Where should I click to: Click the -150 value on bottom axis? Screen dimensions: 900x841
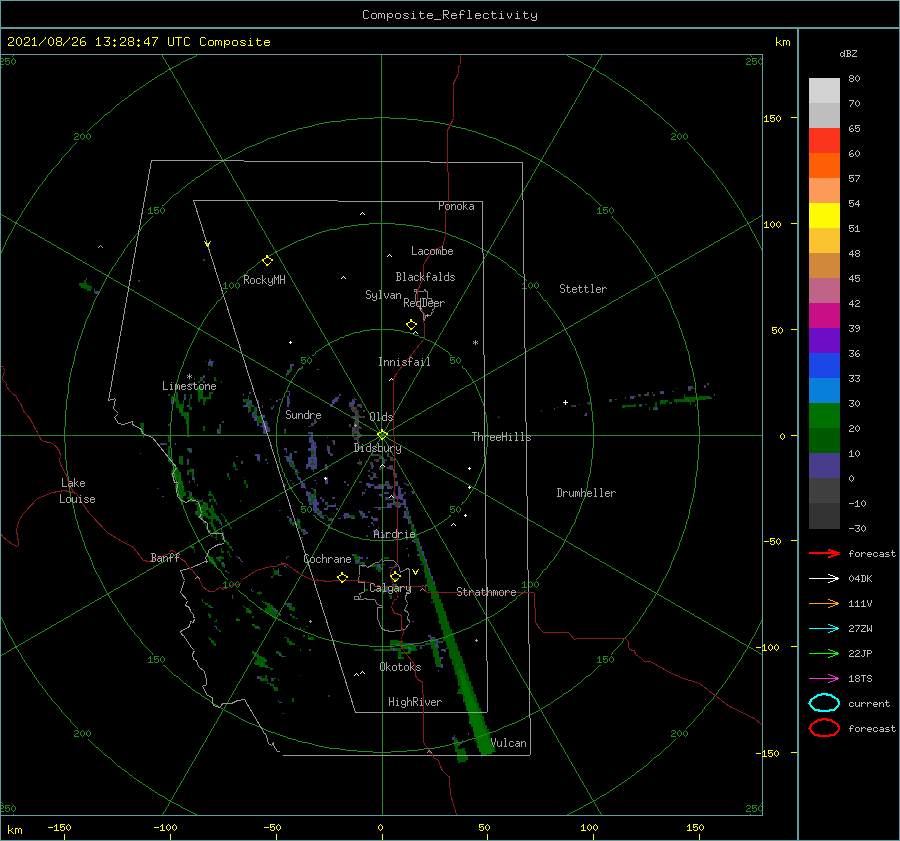(x=59, y=827)
